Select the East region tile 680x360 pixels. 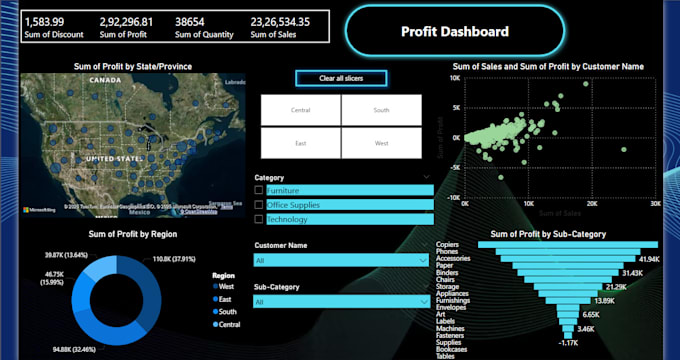pos(301,143)
